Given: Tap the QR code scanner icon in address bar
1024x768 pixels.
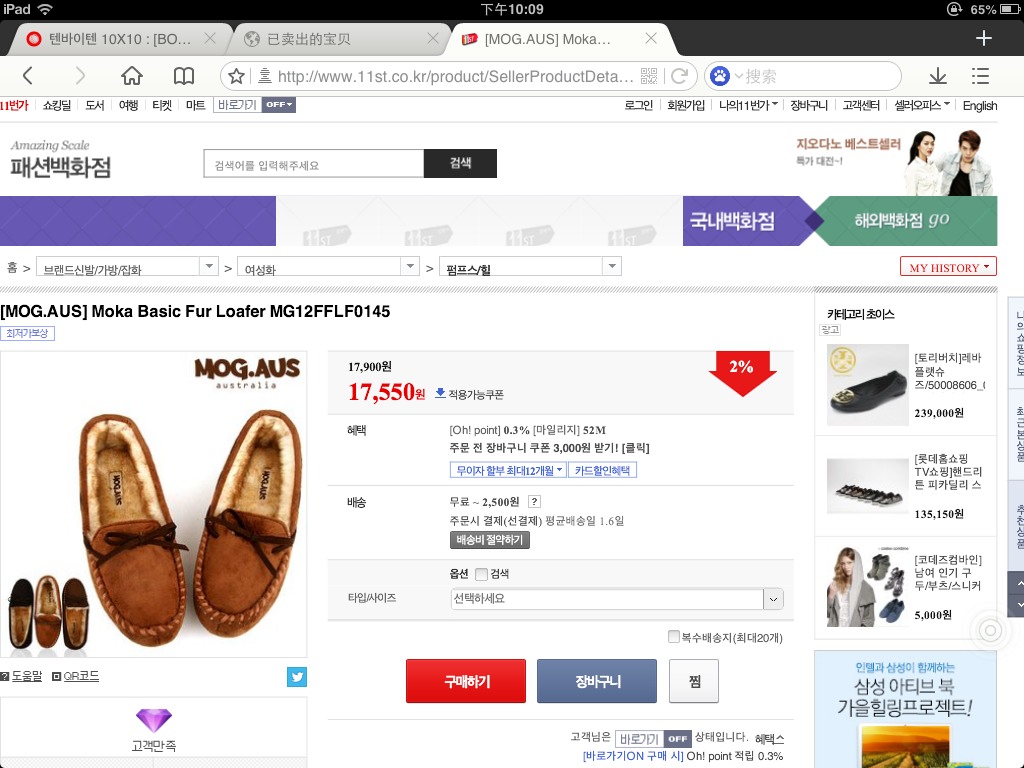Looking at the screenshot, I should (648, 76).
